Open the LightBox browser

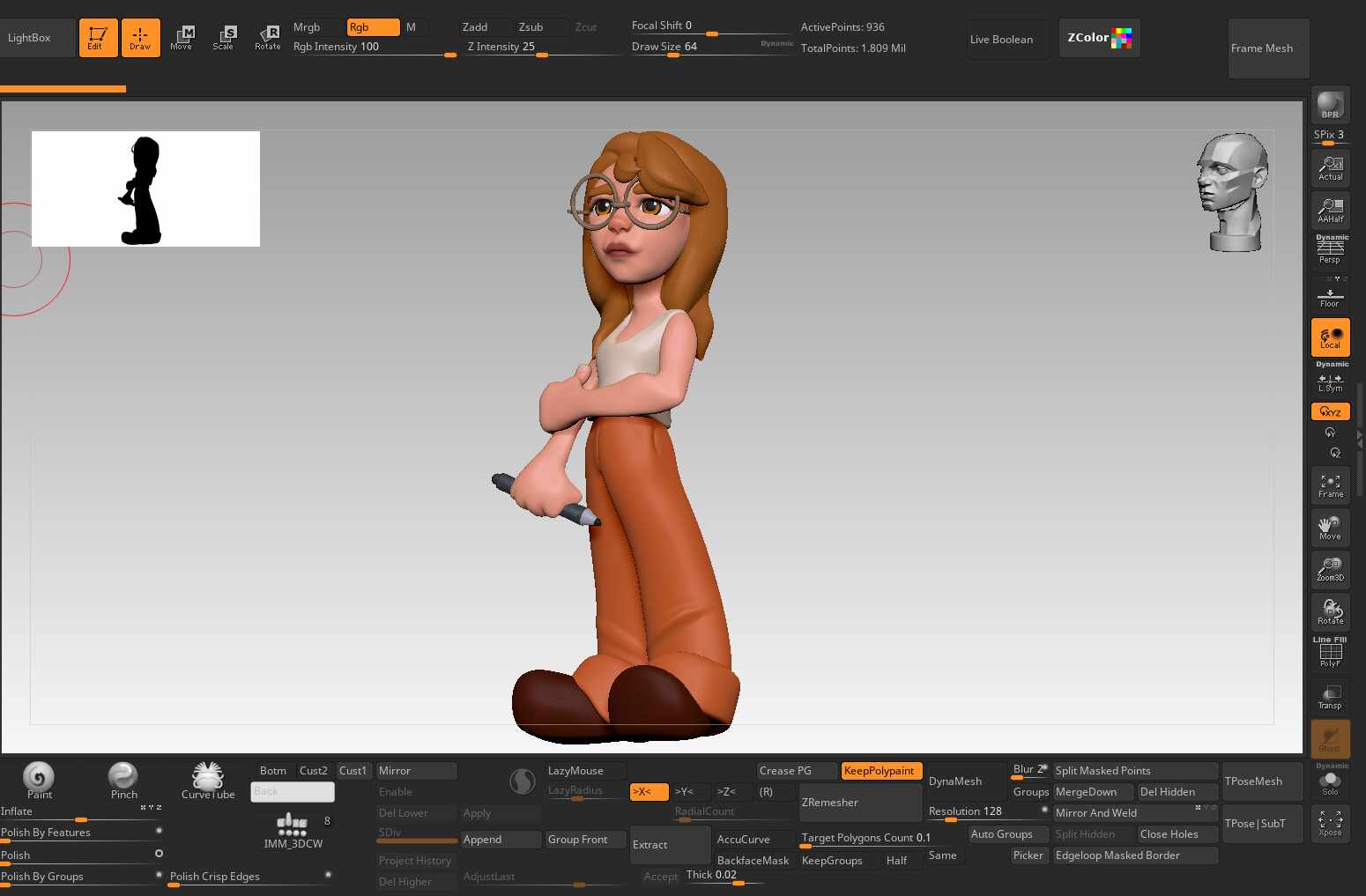(x=36, y=38)
